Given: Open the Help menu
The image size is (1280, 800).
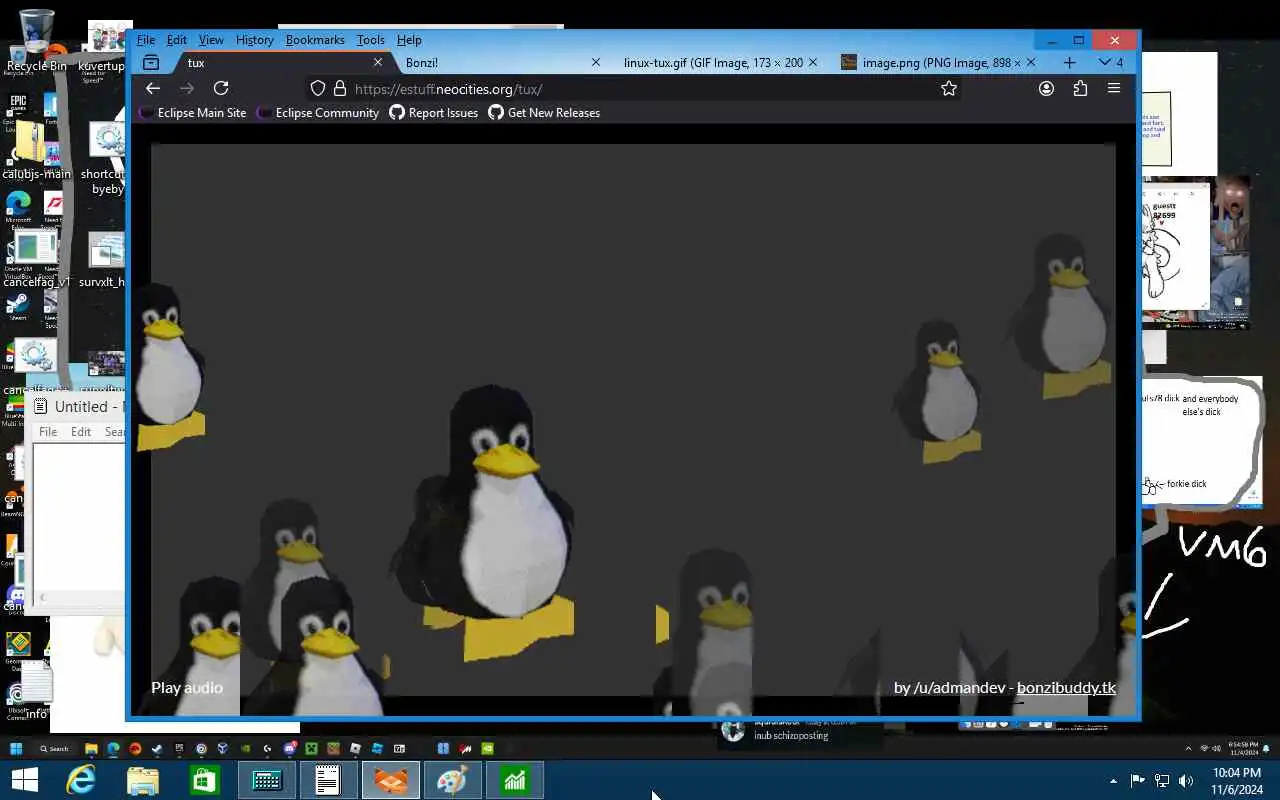Looking at the screenshot, I should coord(409,40).
